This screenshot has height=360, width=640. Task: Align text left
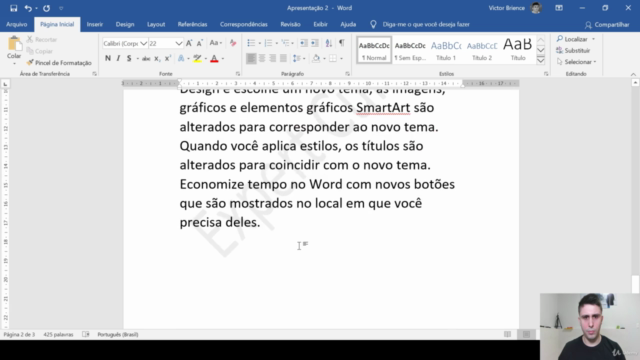click(251, 58)
